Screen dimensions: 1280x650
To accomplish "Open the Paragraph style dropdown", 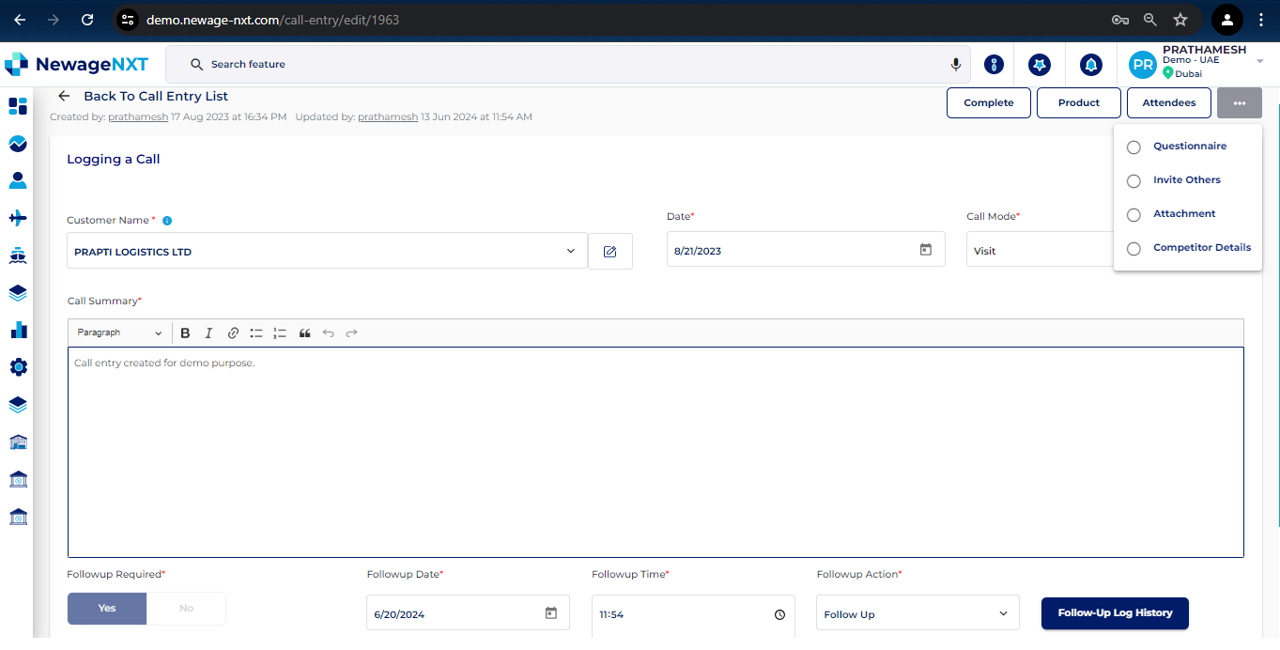I will 120,333.
